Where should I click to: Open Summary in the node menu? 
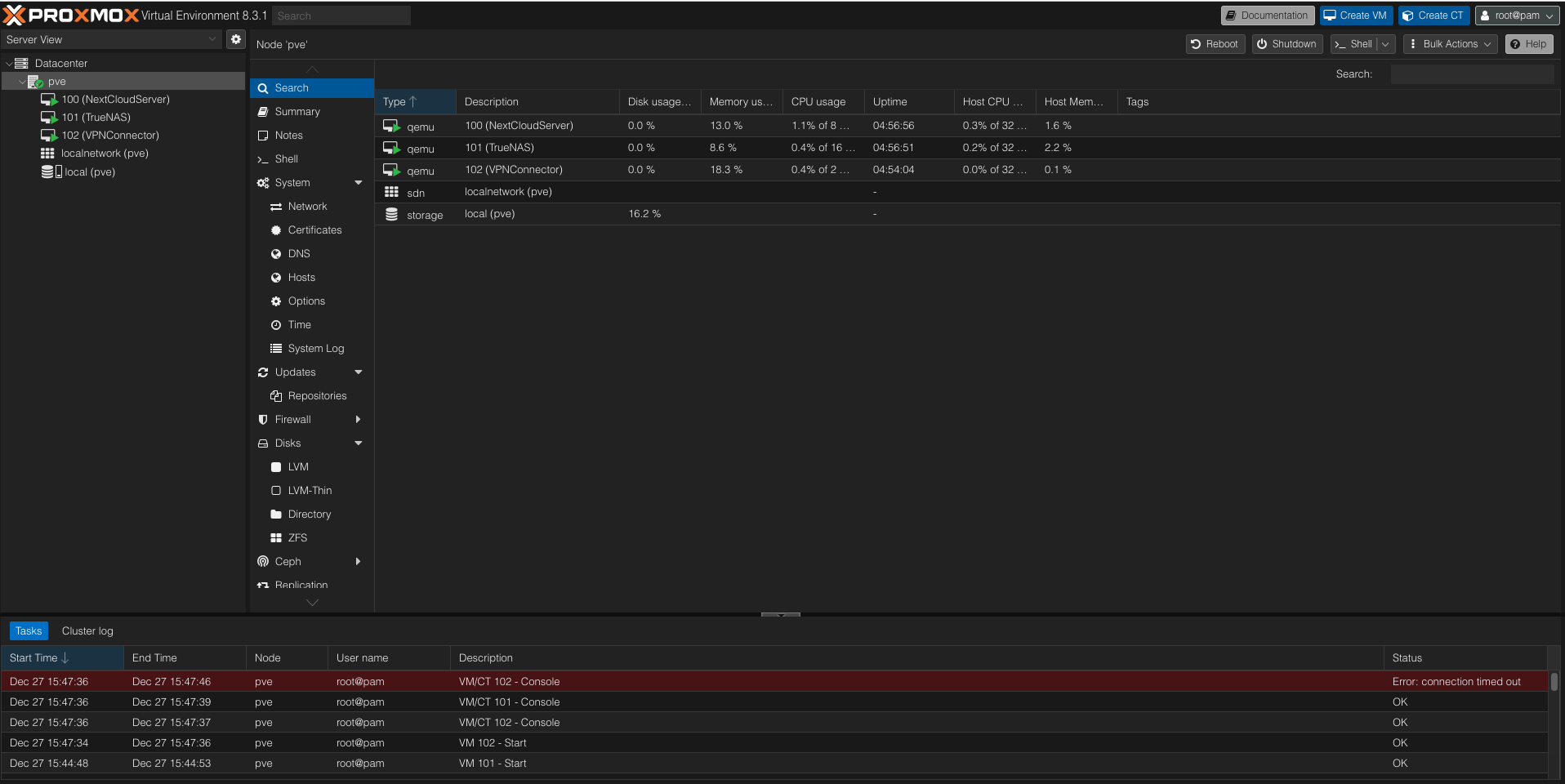coord(312,112)
